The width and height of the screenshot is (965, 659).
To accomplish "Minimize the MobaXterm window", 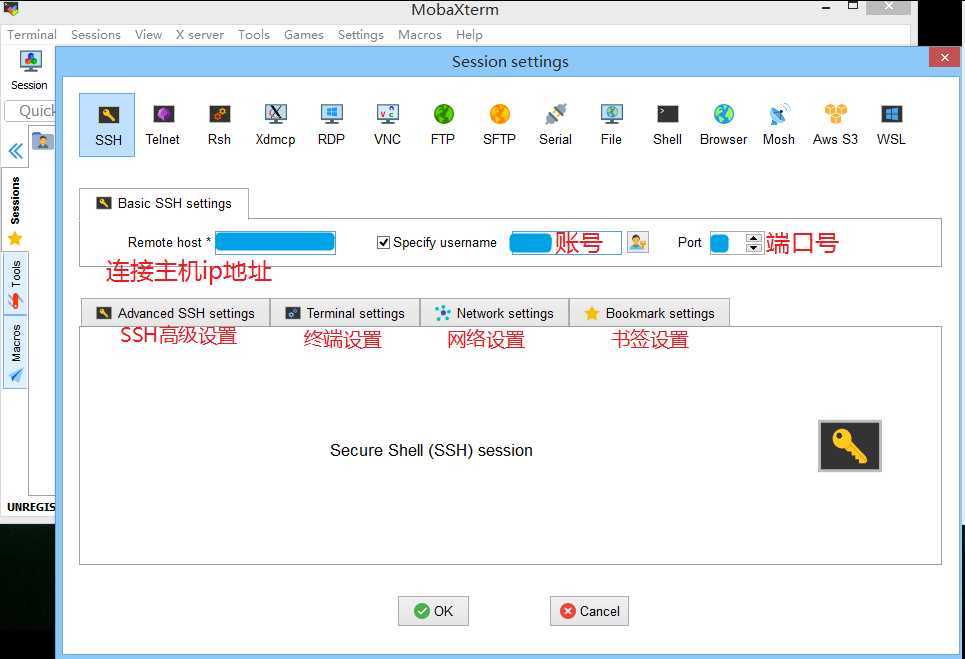I will pos(827,8).
